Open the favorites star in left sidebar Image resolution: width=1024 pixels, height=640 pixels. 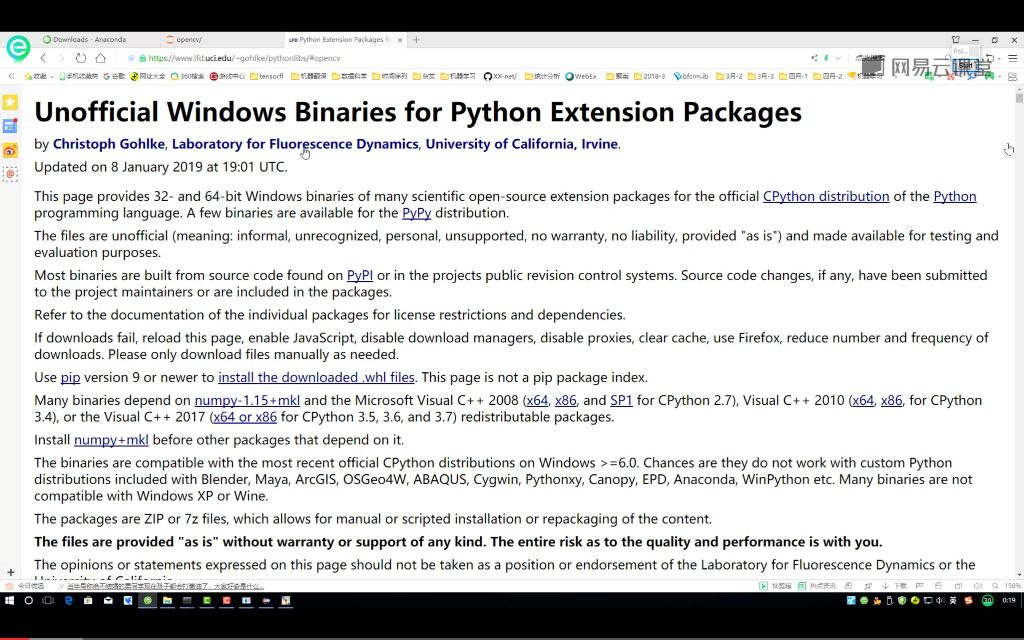coord(10,103)
